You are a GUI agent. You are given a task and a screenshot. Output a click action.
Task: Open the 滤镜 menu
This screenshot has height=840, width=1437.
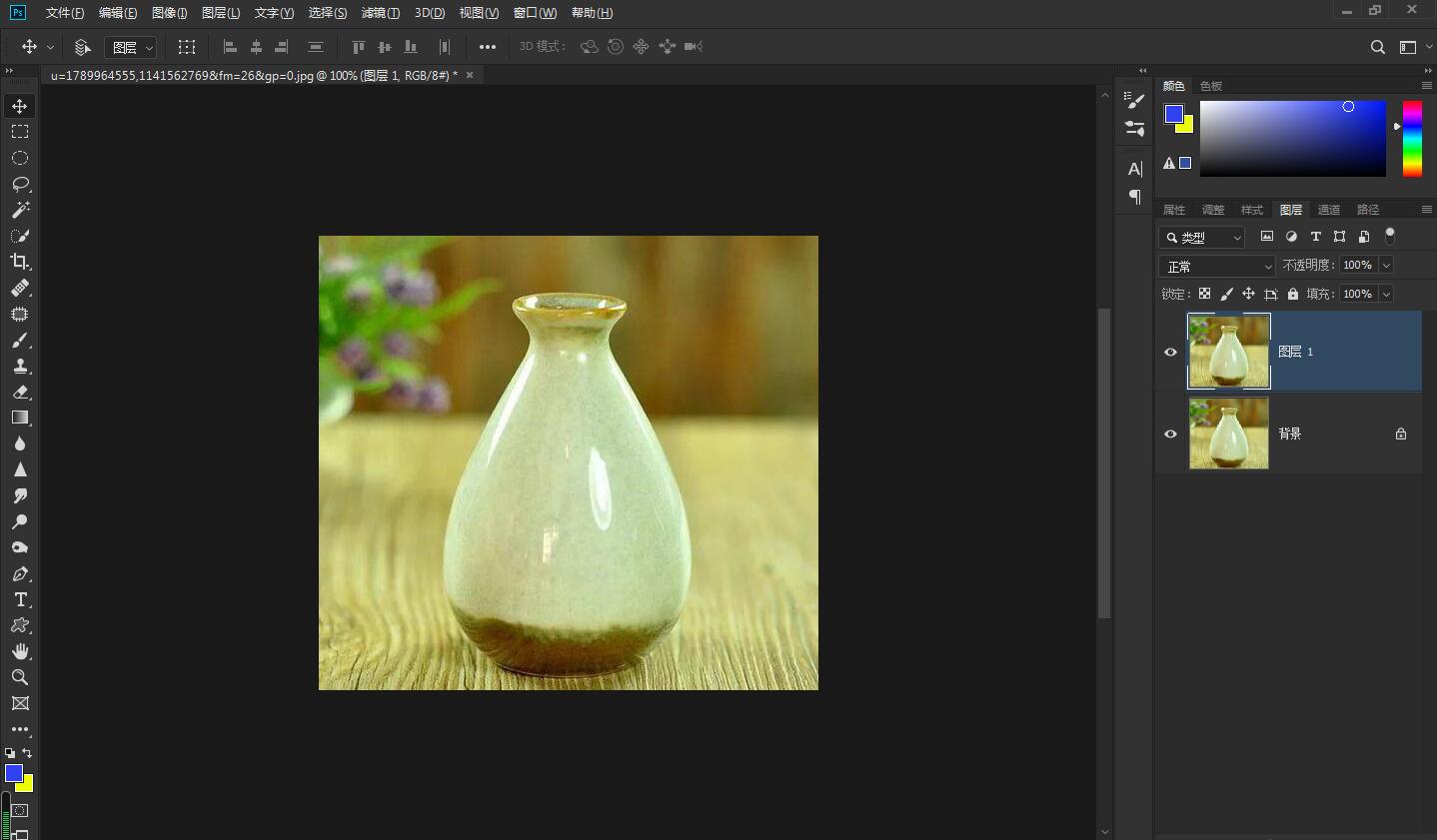point(380,13)
